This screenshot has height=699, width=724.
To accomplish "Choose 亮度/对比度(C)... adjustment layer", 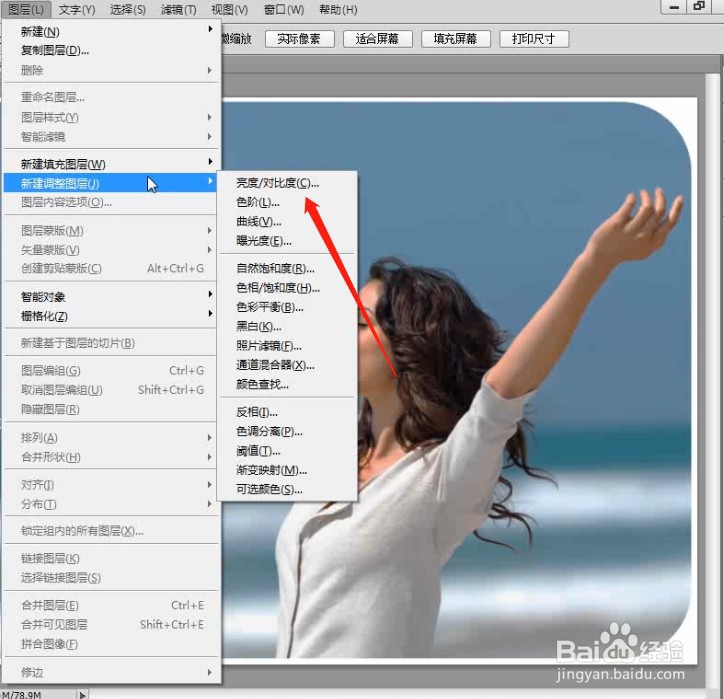I will (287, 183).
